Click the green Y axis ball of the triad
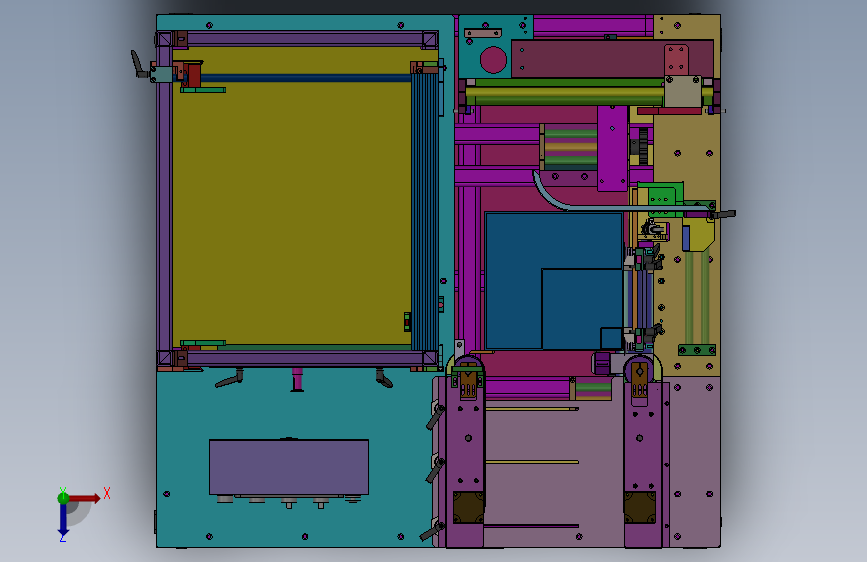Image resolution: width=867 pixels, height=562 pixels. pos(63,497)
